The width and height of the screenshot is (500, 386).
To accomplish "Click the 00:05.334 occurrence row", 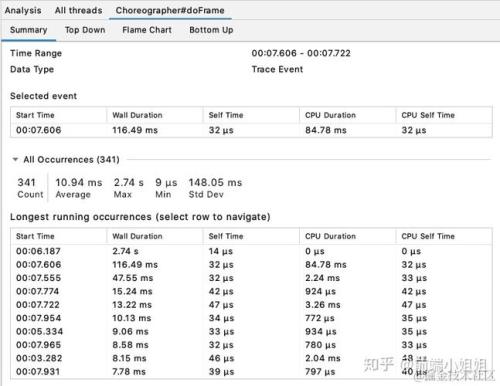I will pos(251,332).
